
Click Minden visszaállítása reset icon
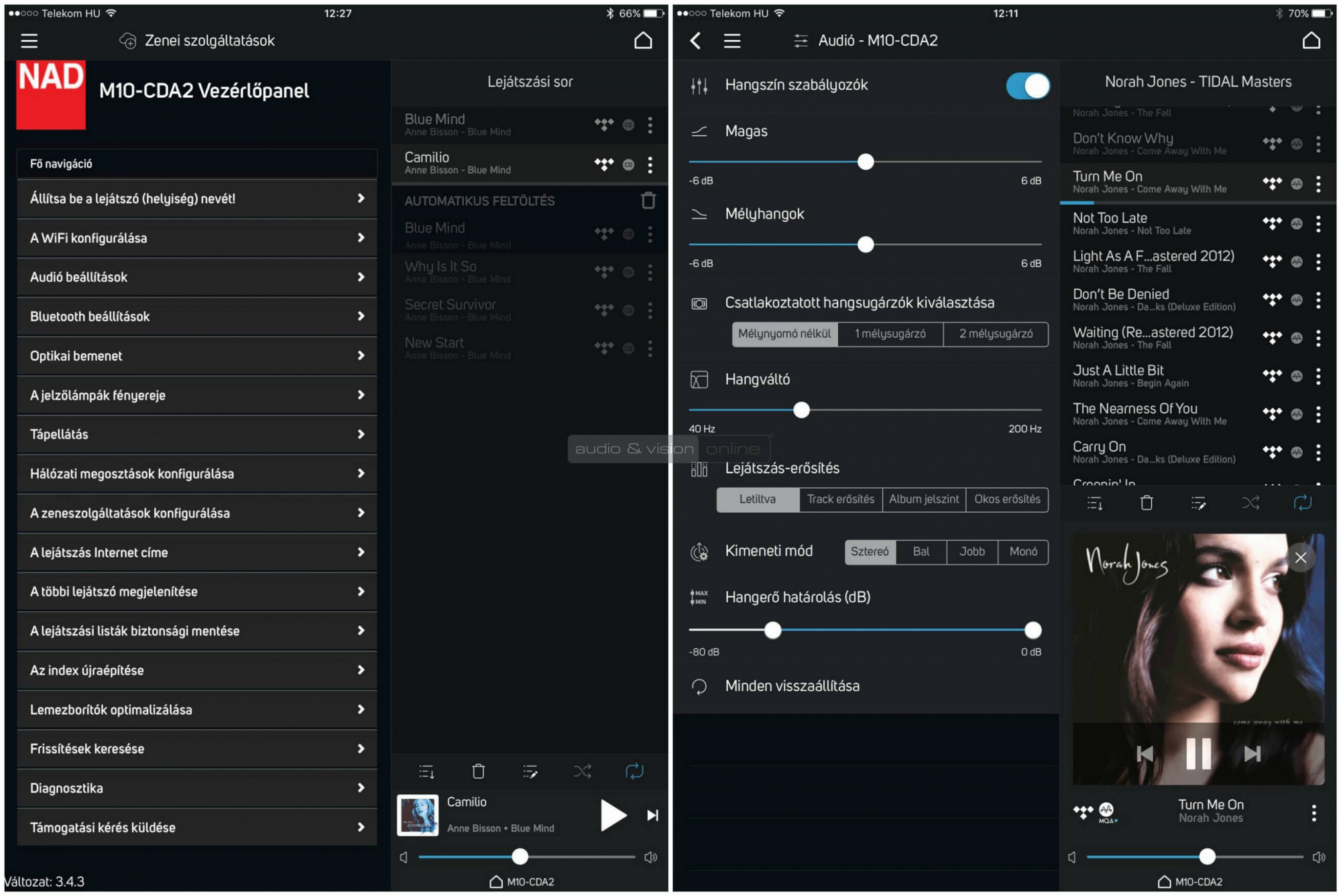[699, 686]
